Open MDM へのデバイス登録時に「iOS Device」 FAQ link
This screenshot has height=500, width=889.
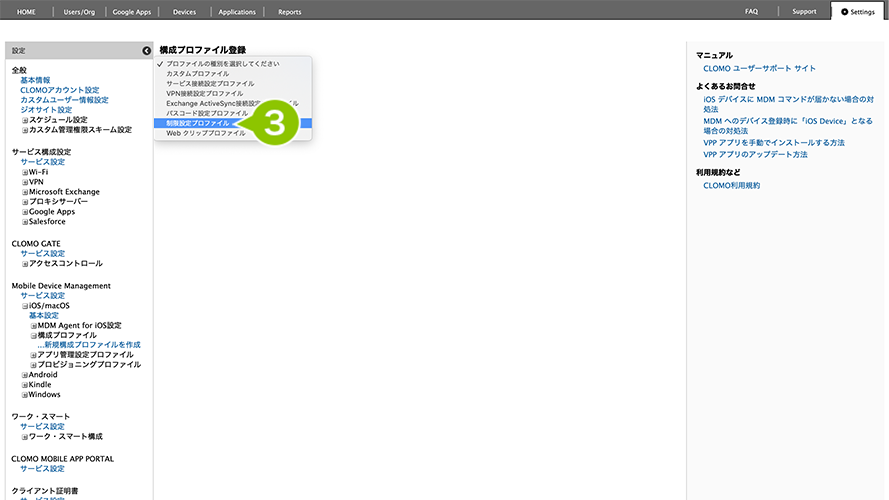coord(788,126)
